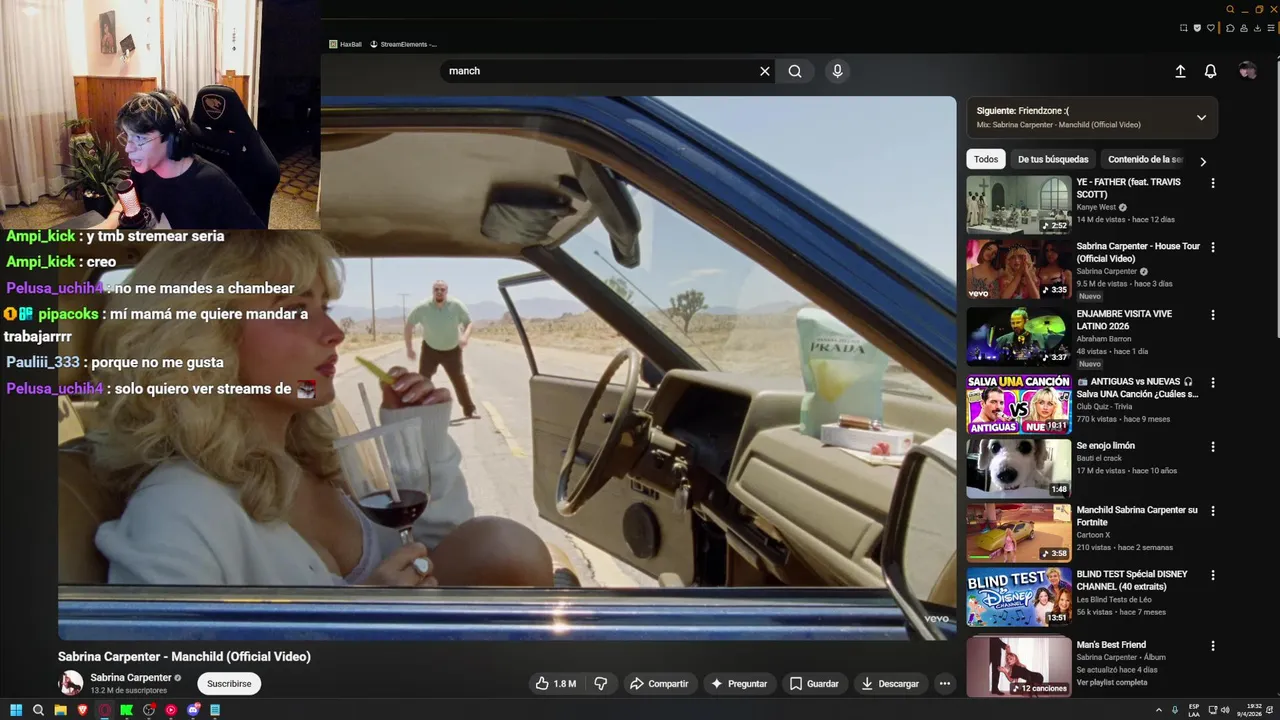Select the 'Todos' filter chip

pyautogui.click(x=986, y=160)
